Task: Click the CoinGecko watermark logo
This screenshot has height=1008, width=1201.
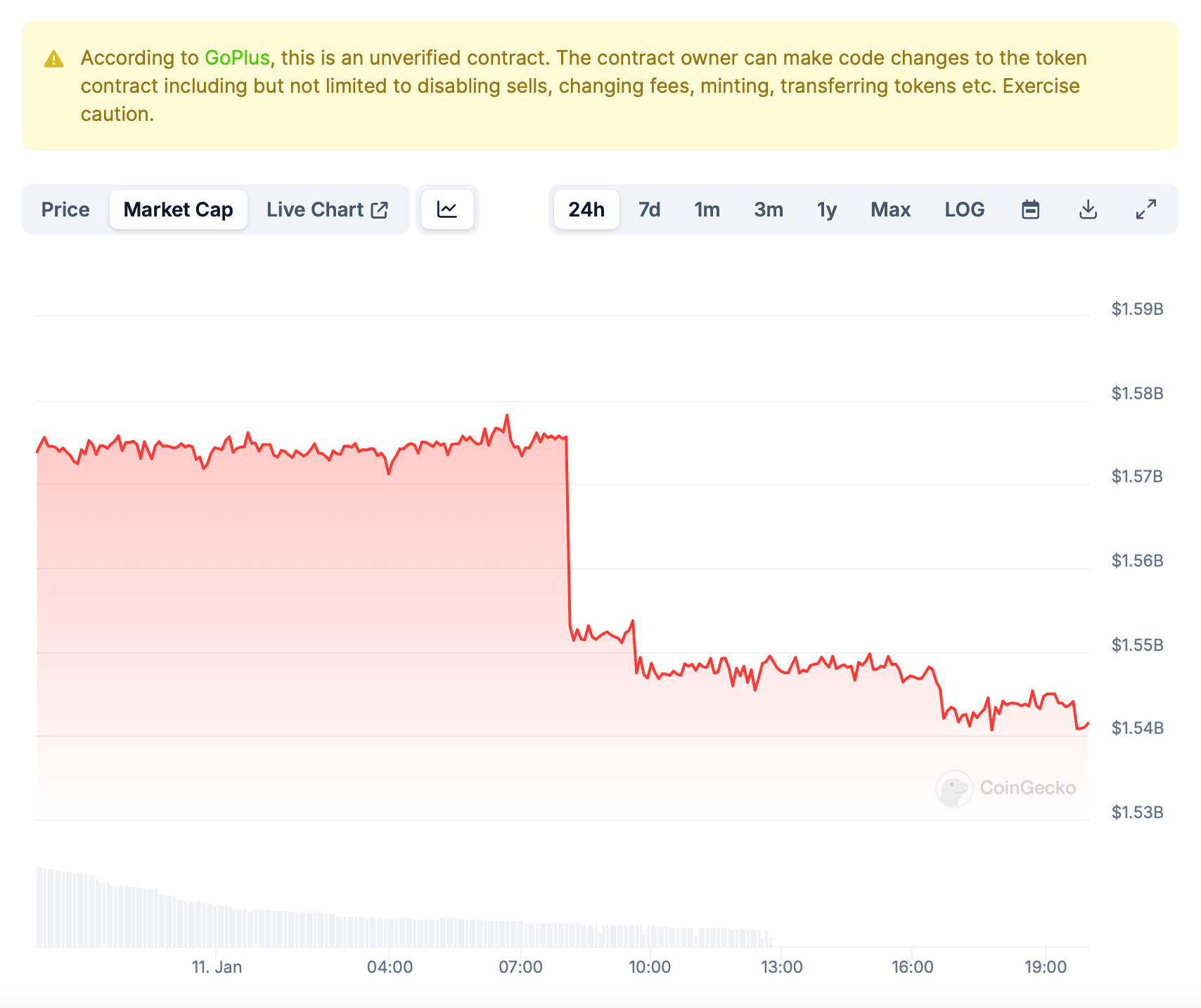Action: [1006, 788]
